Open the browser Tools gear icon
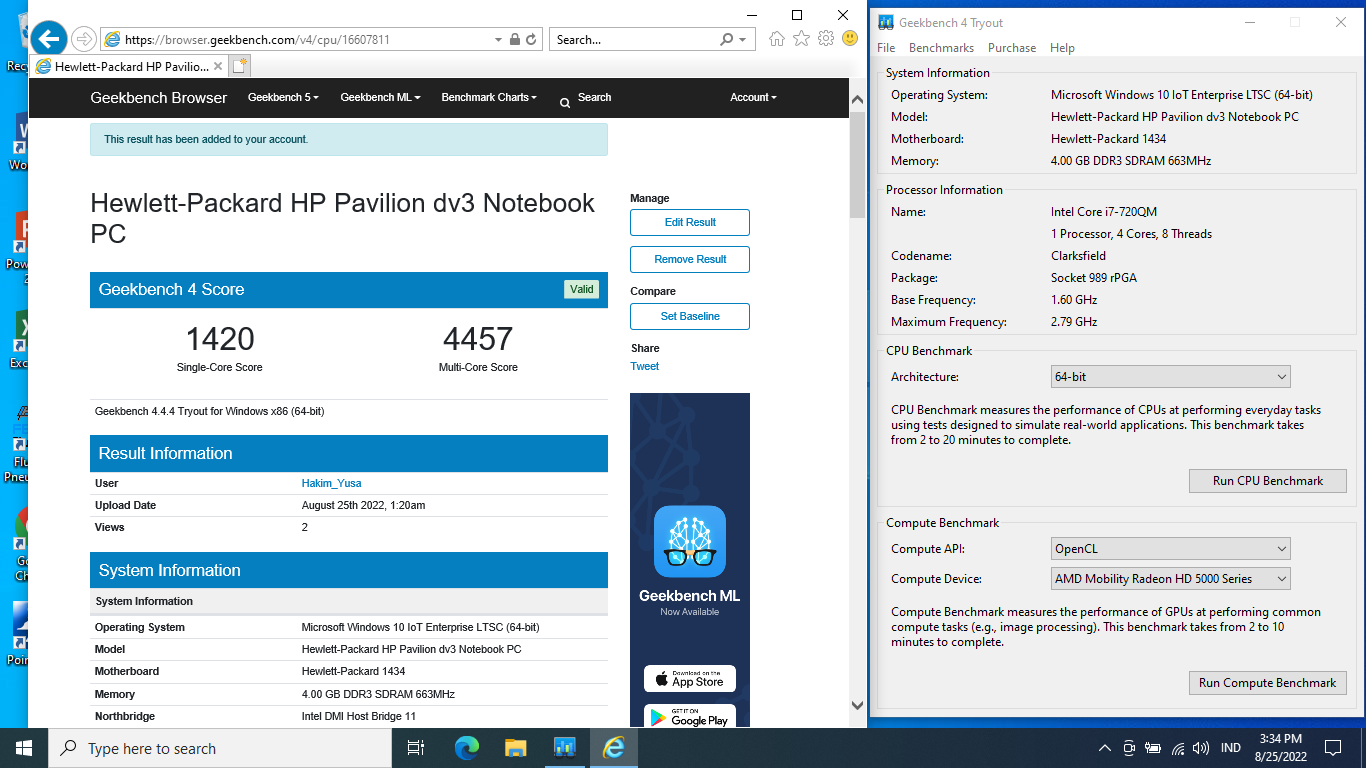The height and width of the screenshot is (768, 1366). click(x=826, y=39)
